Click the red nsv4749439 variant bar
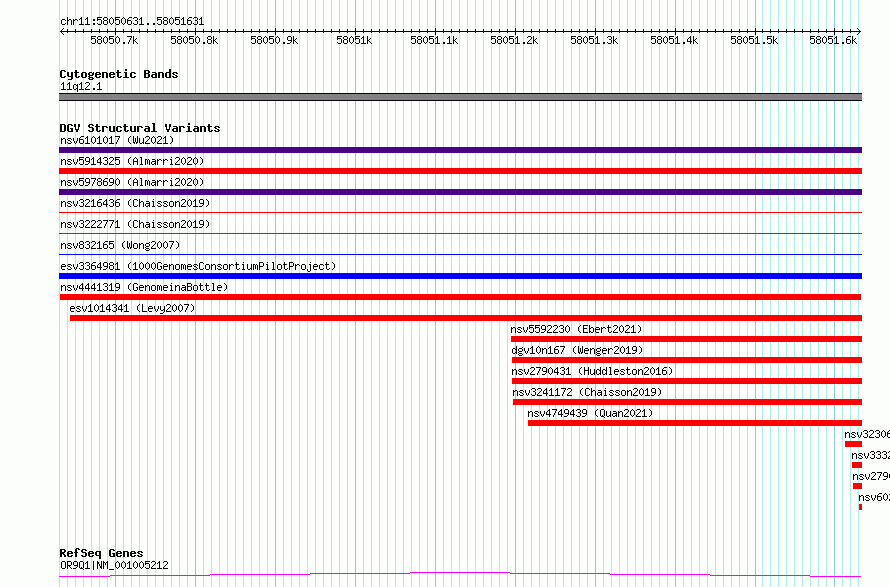 coord(695,423)
